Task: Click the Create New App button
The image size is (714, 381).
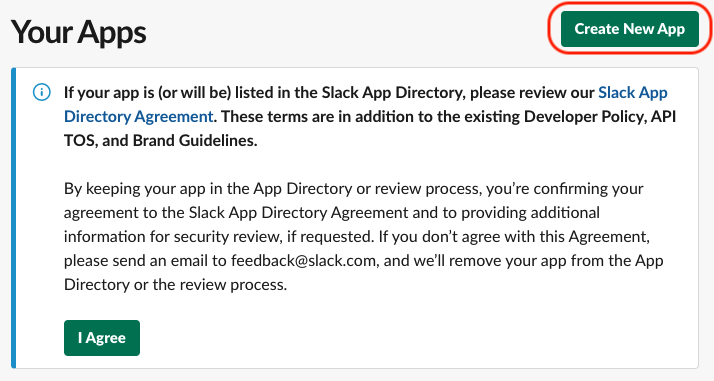Action: pos(630,29)
